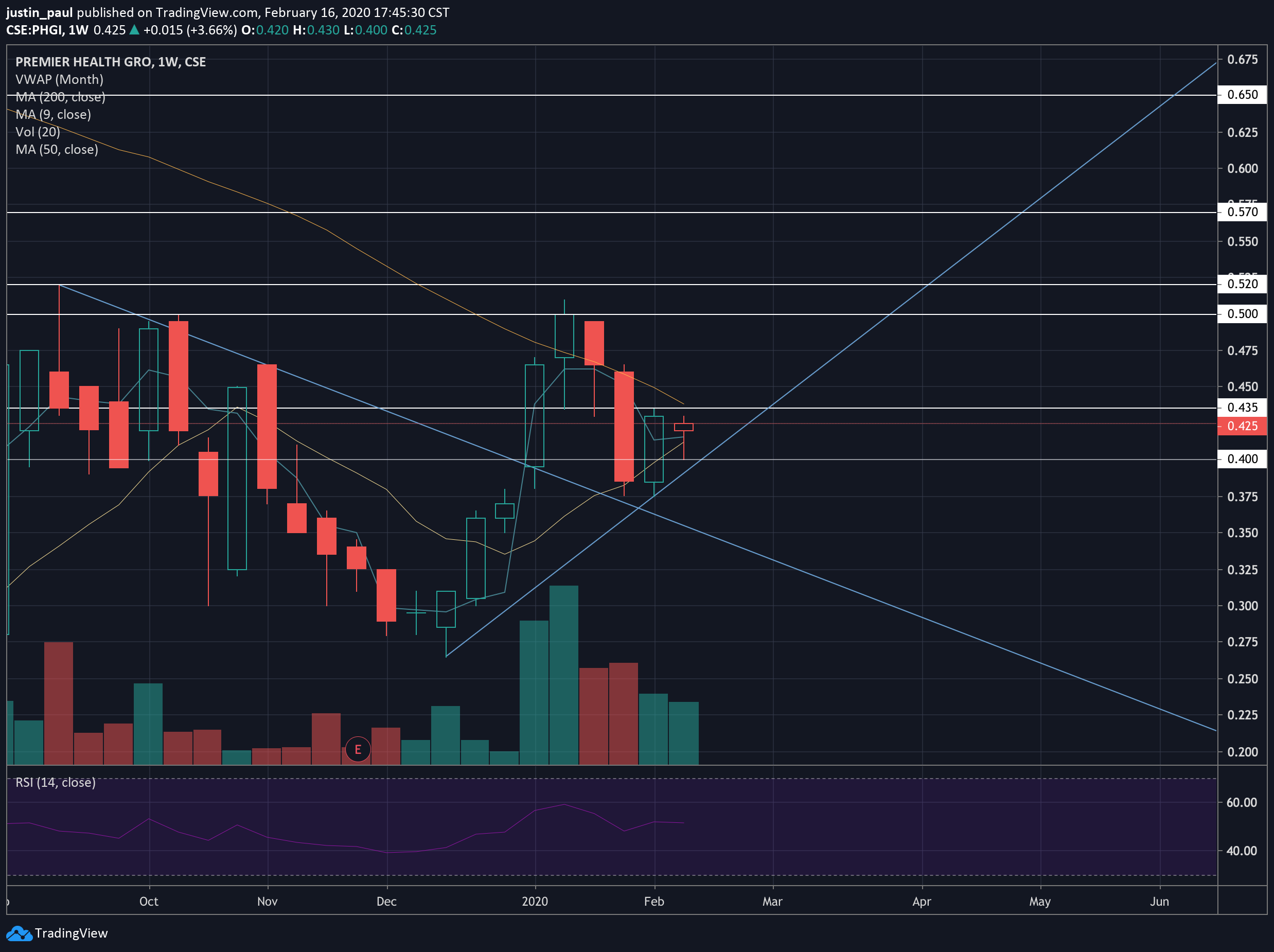The width and height of the screenshot is (1274, 952).
Task: Click the Dec label on time axis
Action: pos(386,902)
